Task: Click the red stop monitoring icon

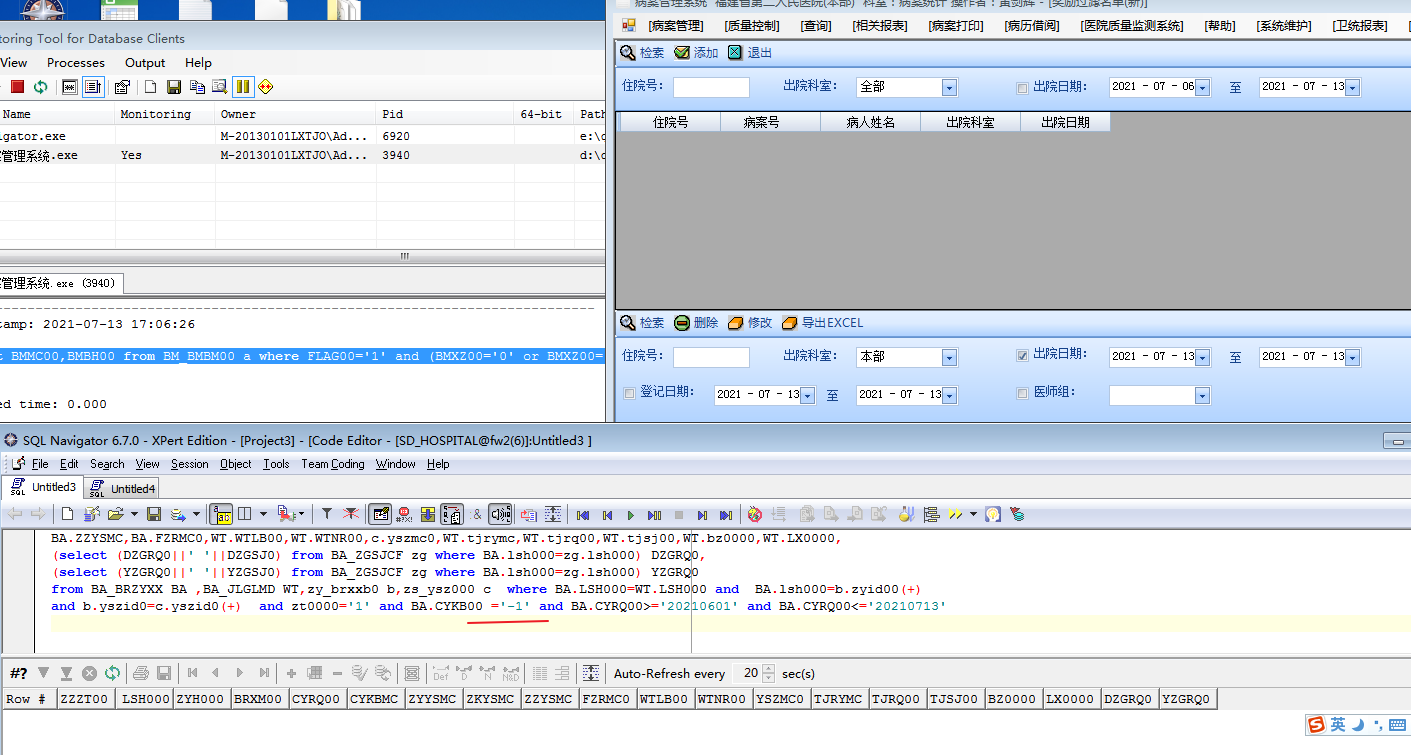Action: click(x=17, y=87)
